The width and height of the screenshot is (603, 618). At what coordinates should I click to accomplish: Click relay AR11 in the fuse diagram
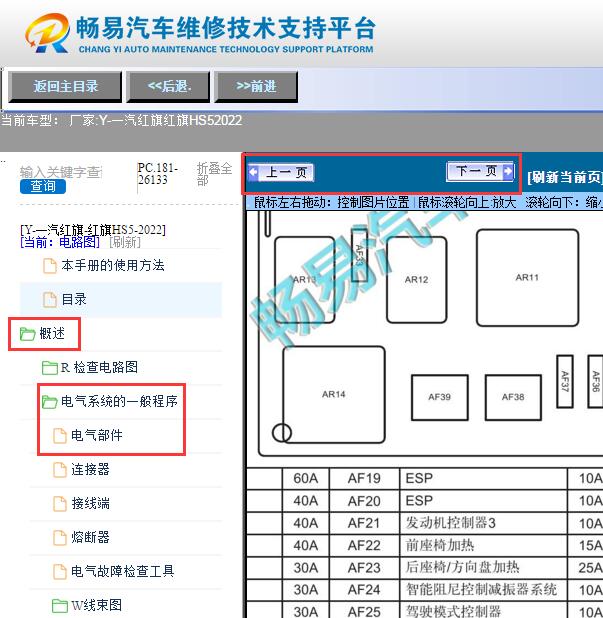tap(527, 278)
